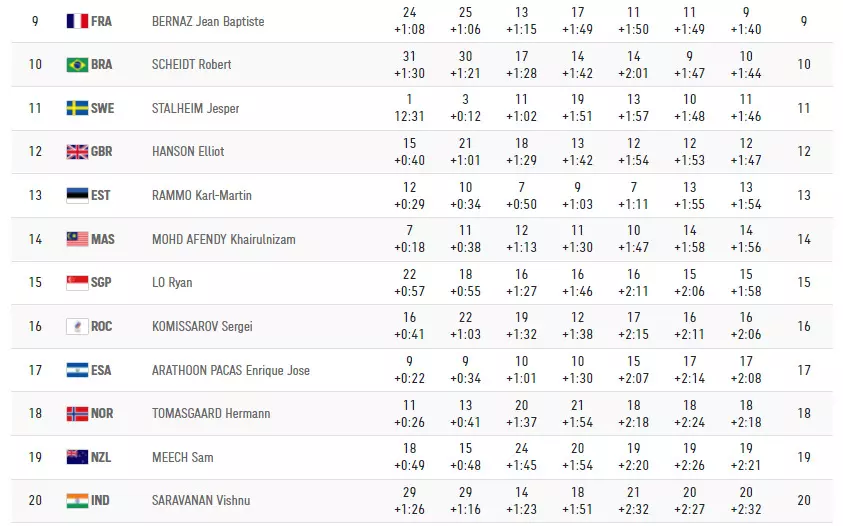Click the Malaysia flag icon
The height and width of the screenshot is (526, 843).
pyautogui.click(x=77, y=239)
